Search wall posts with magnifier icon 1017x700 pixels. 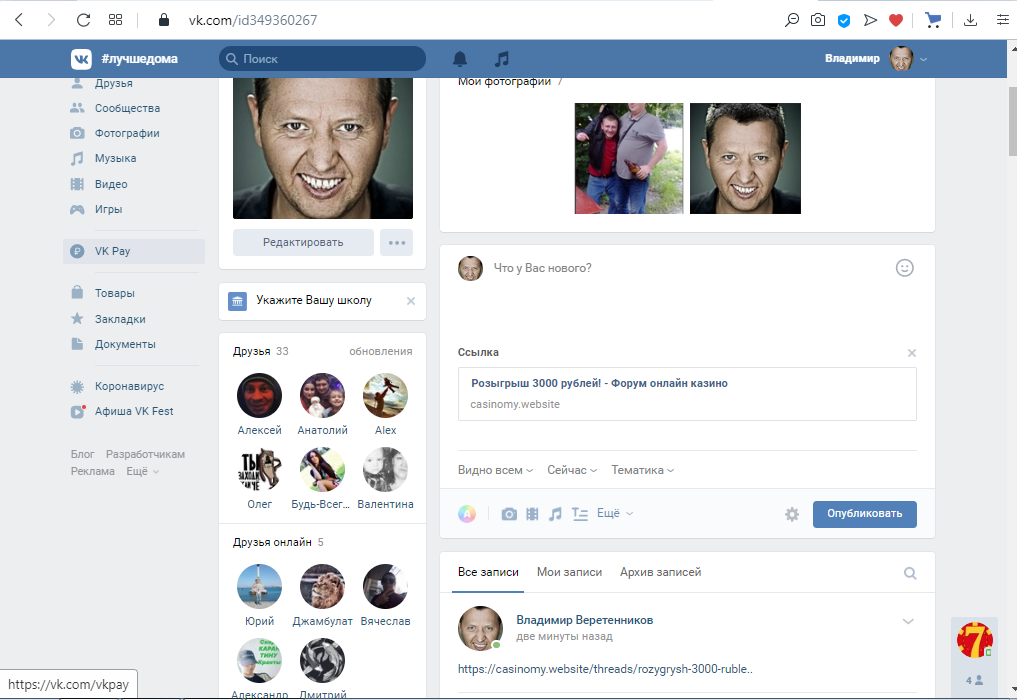pos(910,573)
